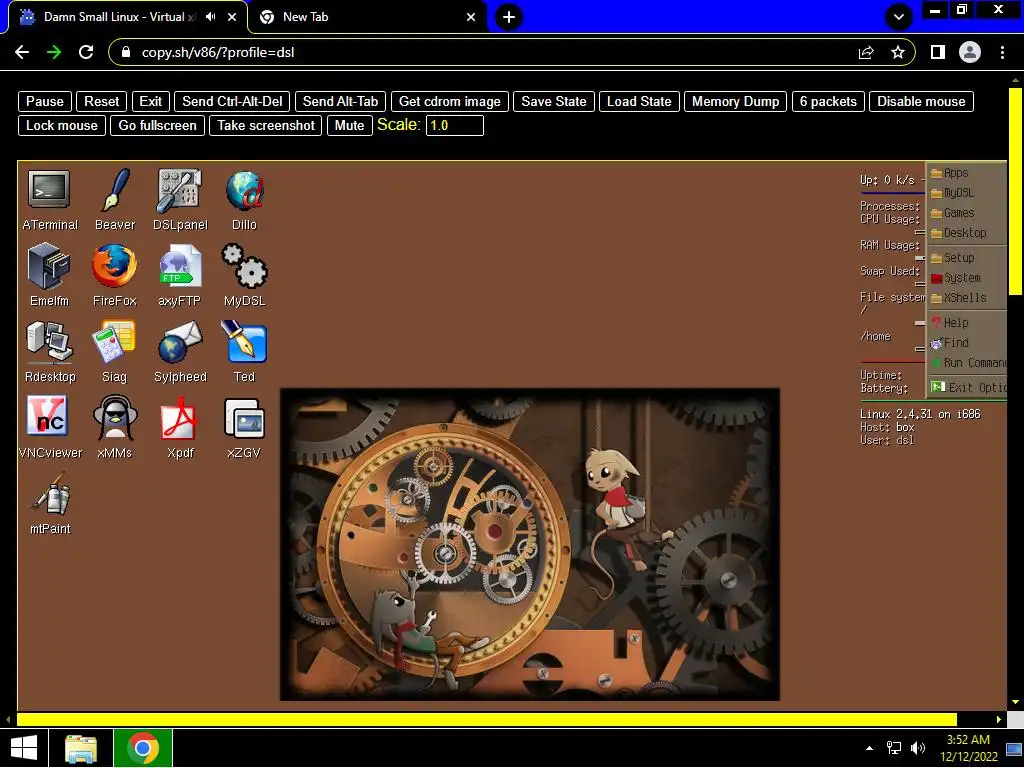The image size is (1024, 768).
Task: Reload the page
Action: coord(86,52)
